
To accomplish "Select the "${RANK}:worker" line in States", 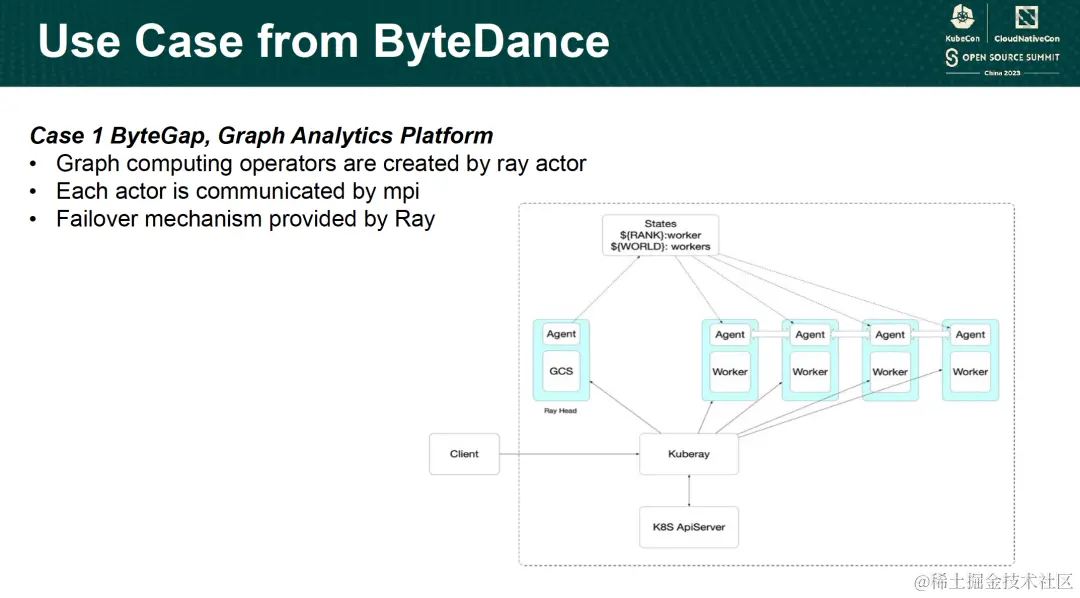I will [661, 235].
